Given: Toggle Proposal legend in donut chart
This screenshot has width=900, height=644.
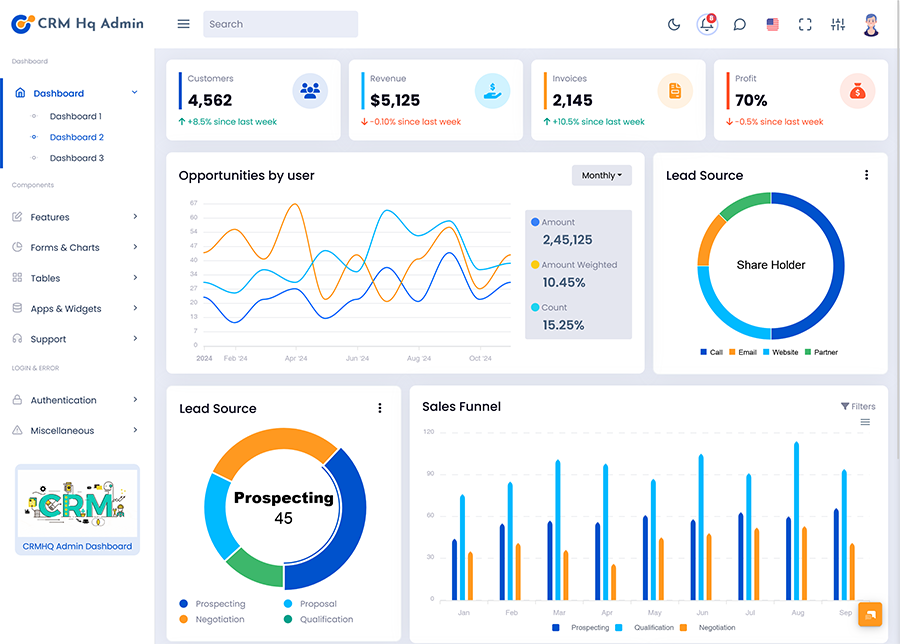Looking at the screenshot, I should tap(311, 604).
